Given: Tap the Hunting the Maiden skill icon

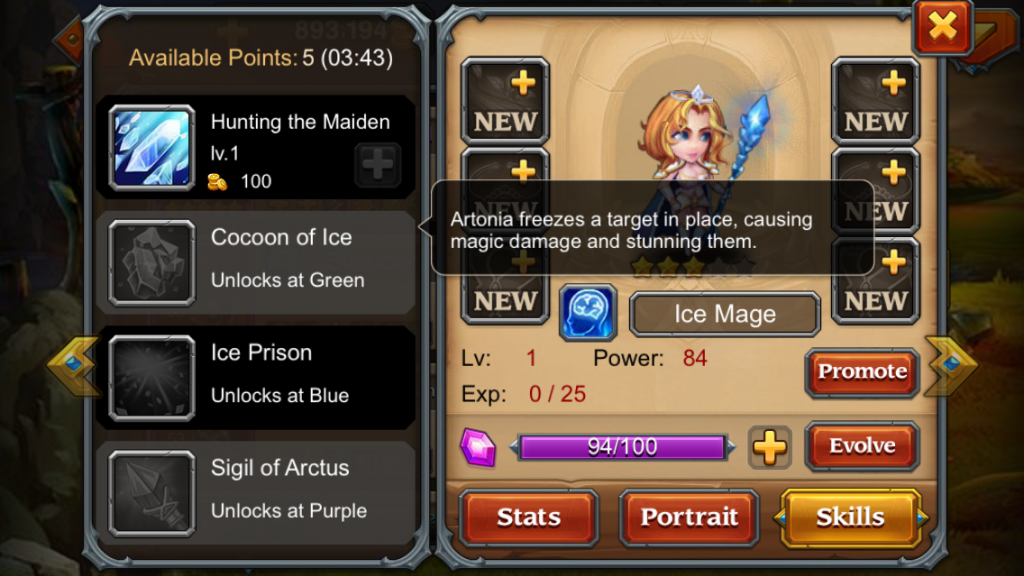Looking at the screenshot, I should click(152, 148).
